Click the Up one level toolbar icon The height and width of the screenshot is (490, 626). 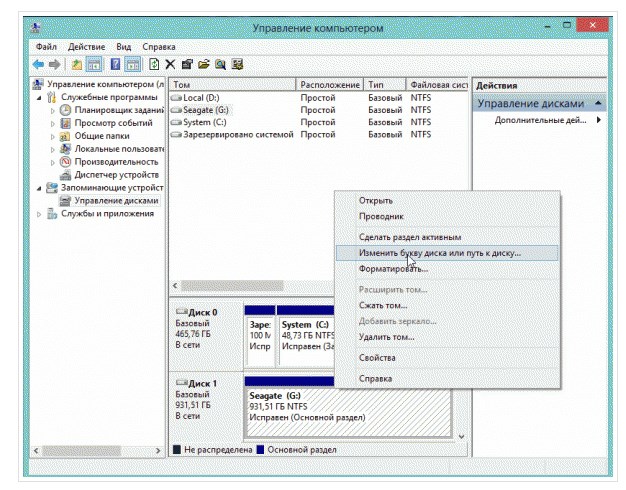pyautogui.click(x=76, y=64)
